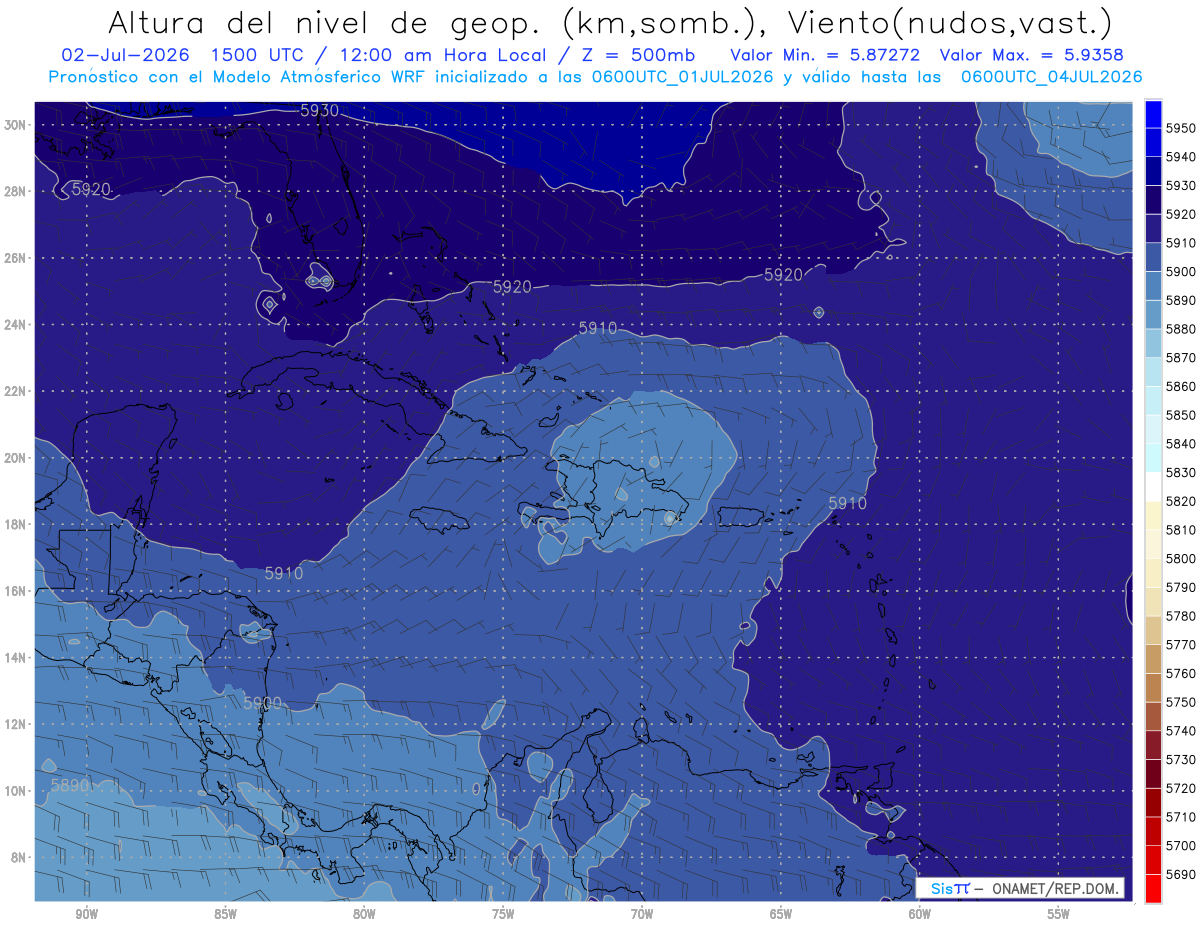
Task: Click the 18N latitude axis label
Action: click(16, 525)
